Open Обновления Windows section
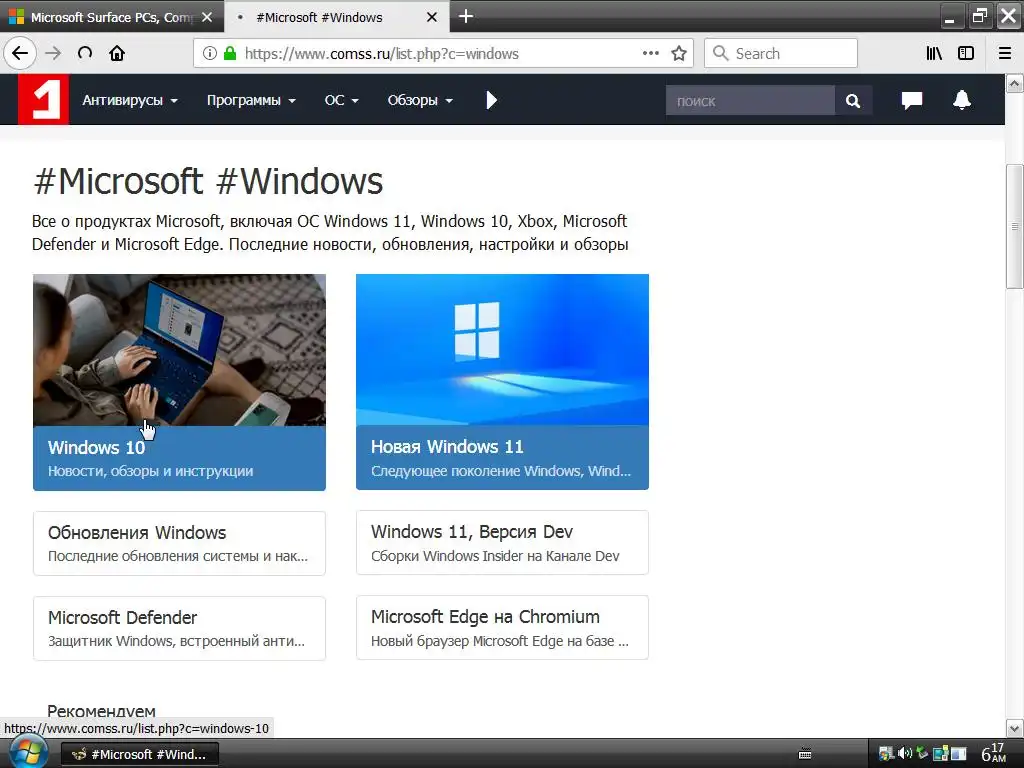The image size is (1024, 768). [180, 543]
